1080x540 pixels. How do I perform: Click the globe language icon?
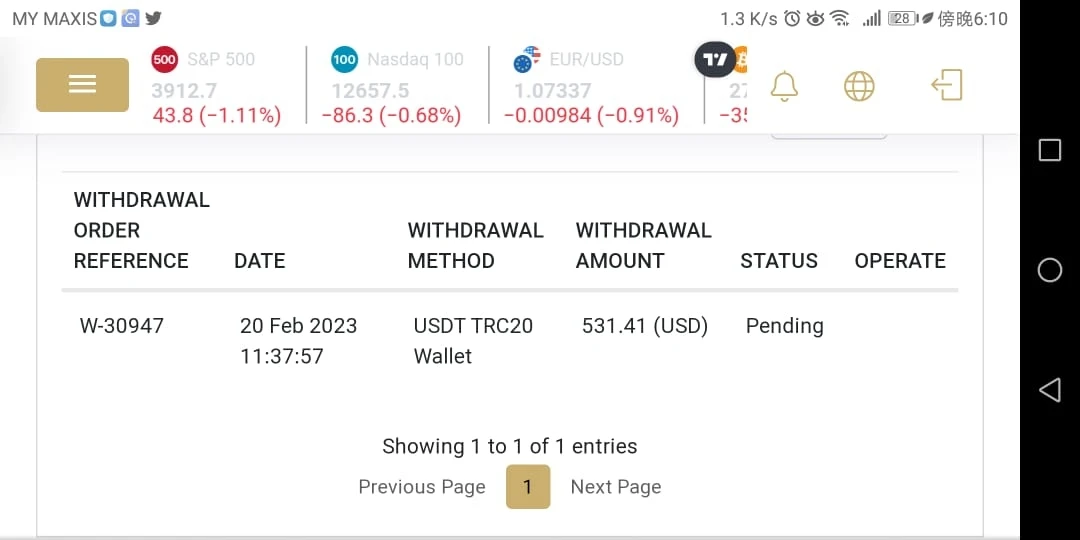[859, 86]
